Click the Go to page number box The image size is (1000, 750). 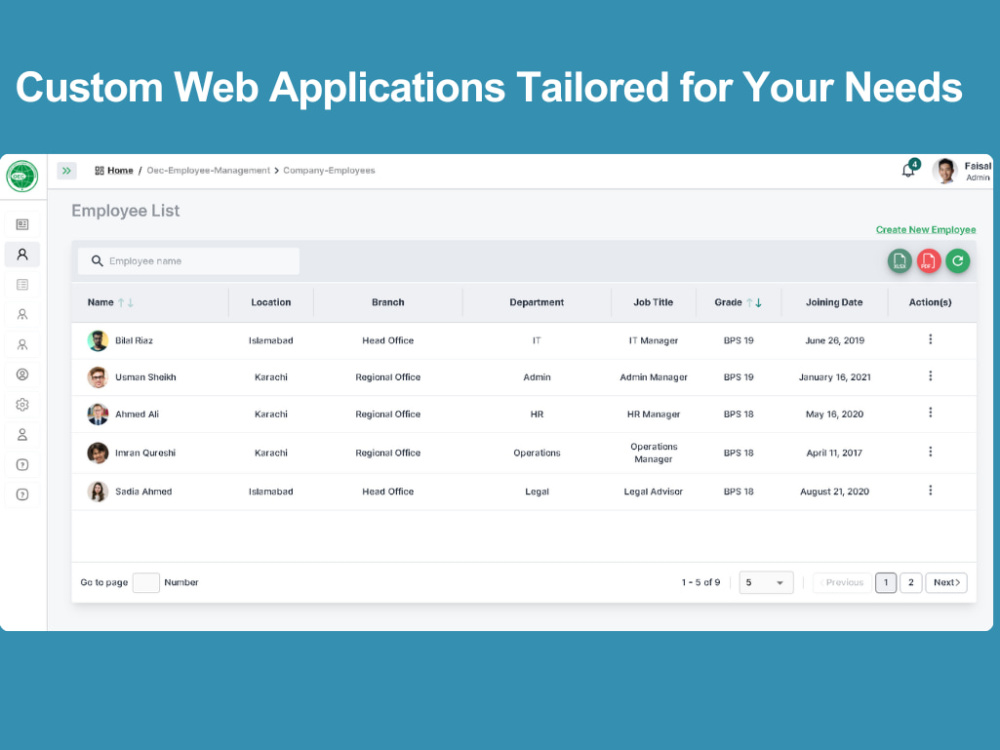[146, 582]
